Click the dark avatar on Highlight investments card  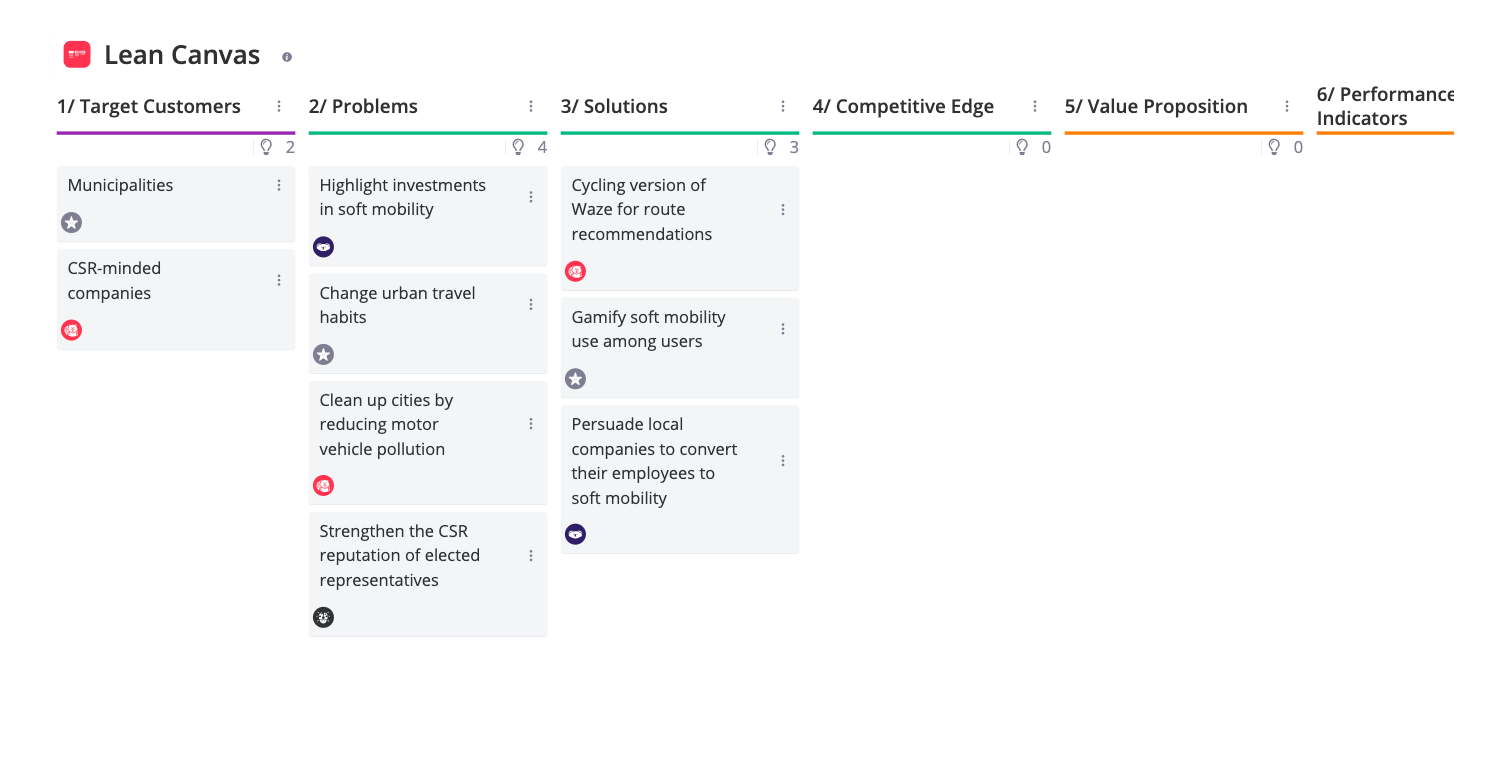pos(323,246)
